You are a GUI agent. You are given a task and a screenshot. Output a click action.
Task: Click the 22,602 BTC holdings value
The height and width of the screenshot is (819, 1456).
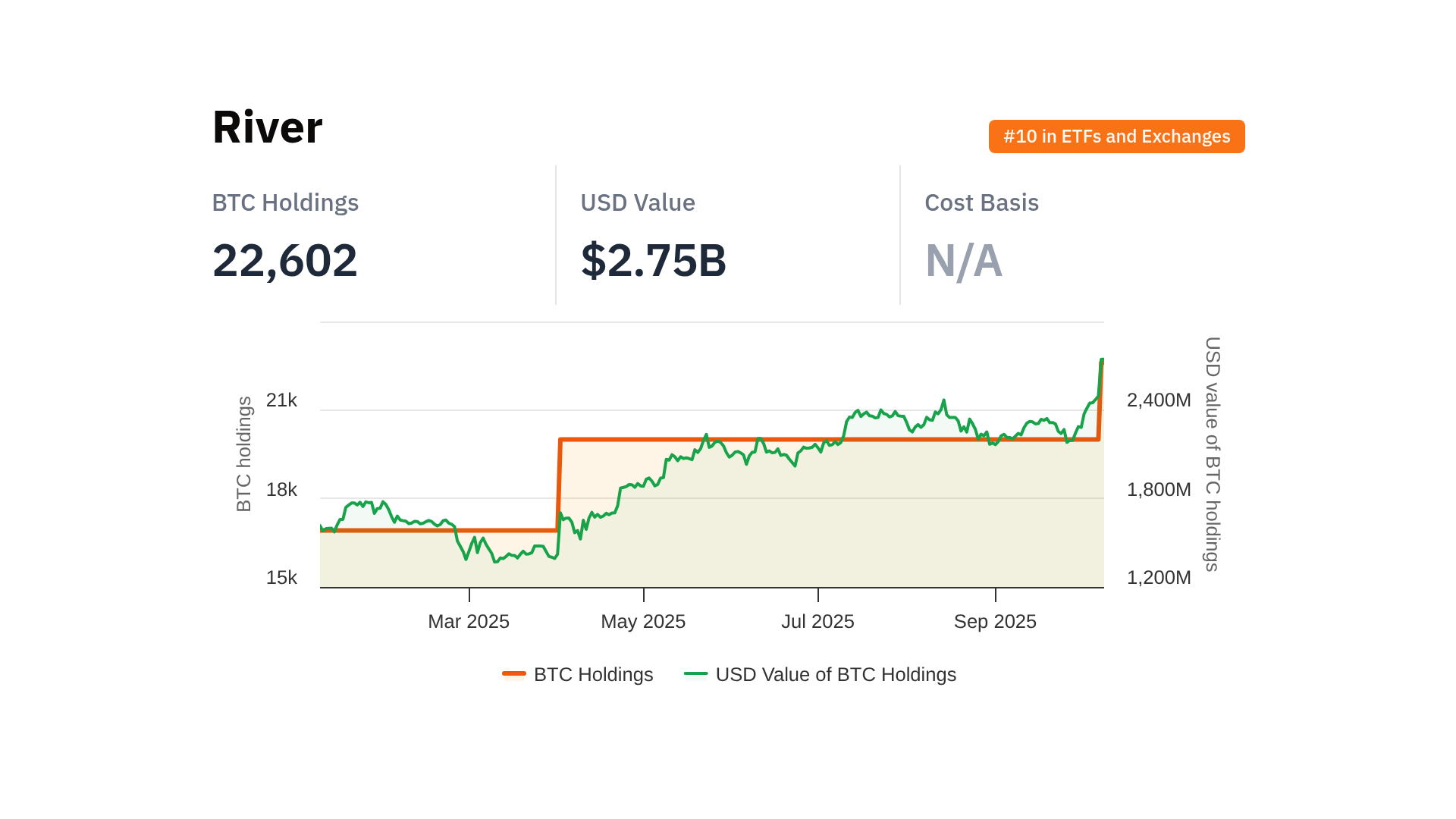point(284,260)
